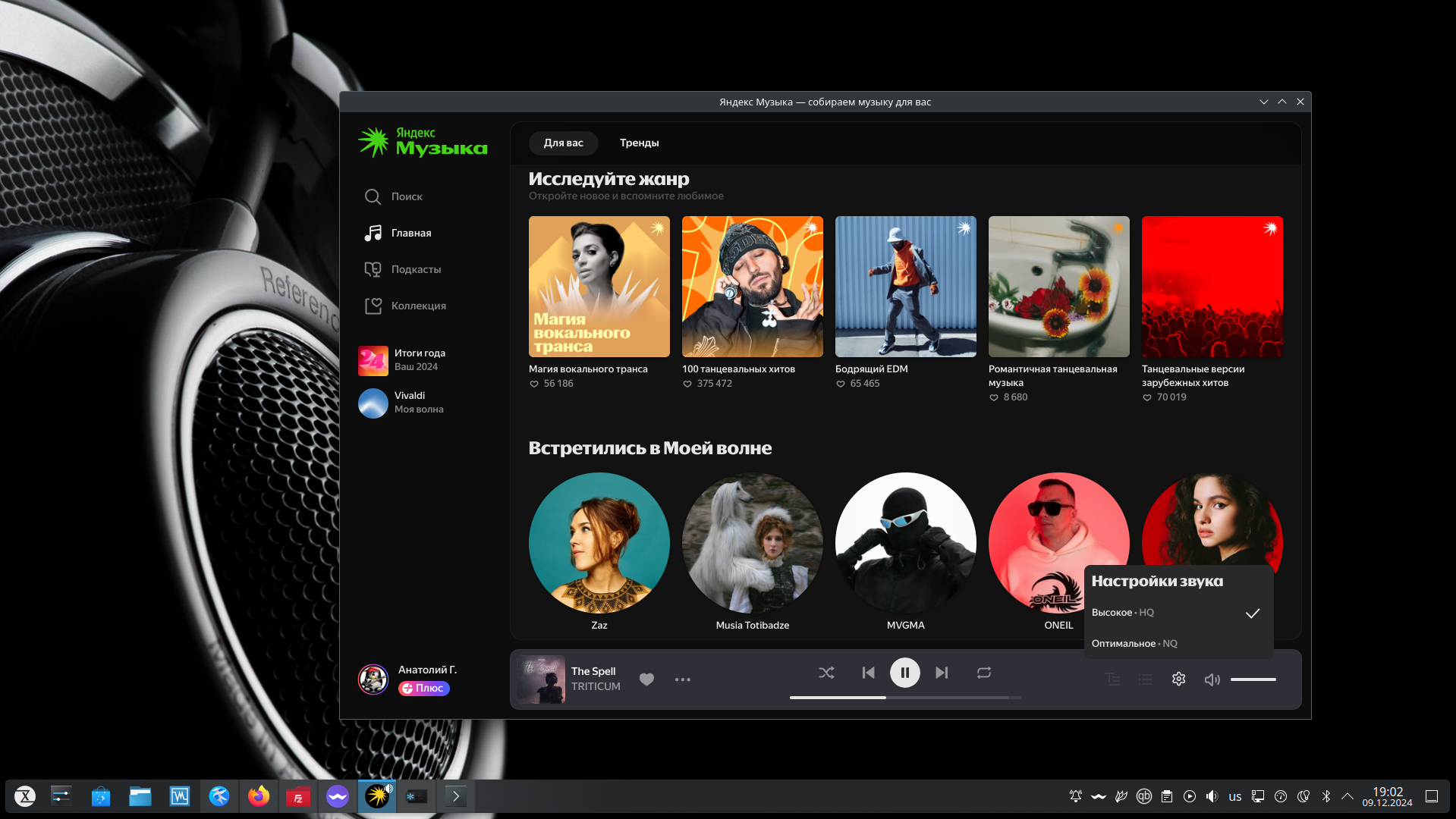Open the TRITICUM artist link

point(596,687)
